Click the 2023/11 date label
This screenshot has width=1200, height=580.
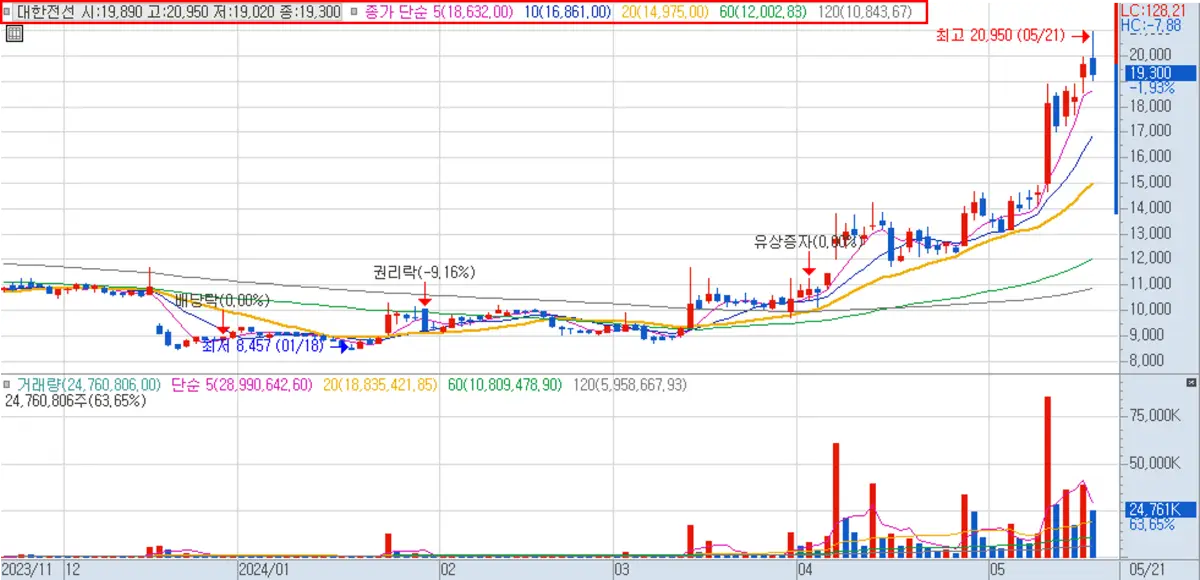pyautogui.click(x=29, y=569)
